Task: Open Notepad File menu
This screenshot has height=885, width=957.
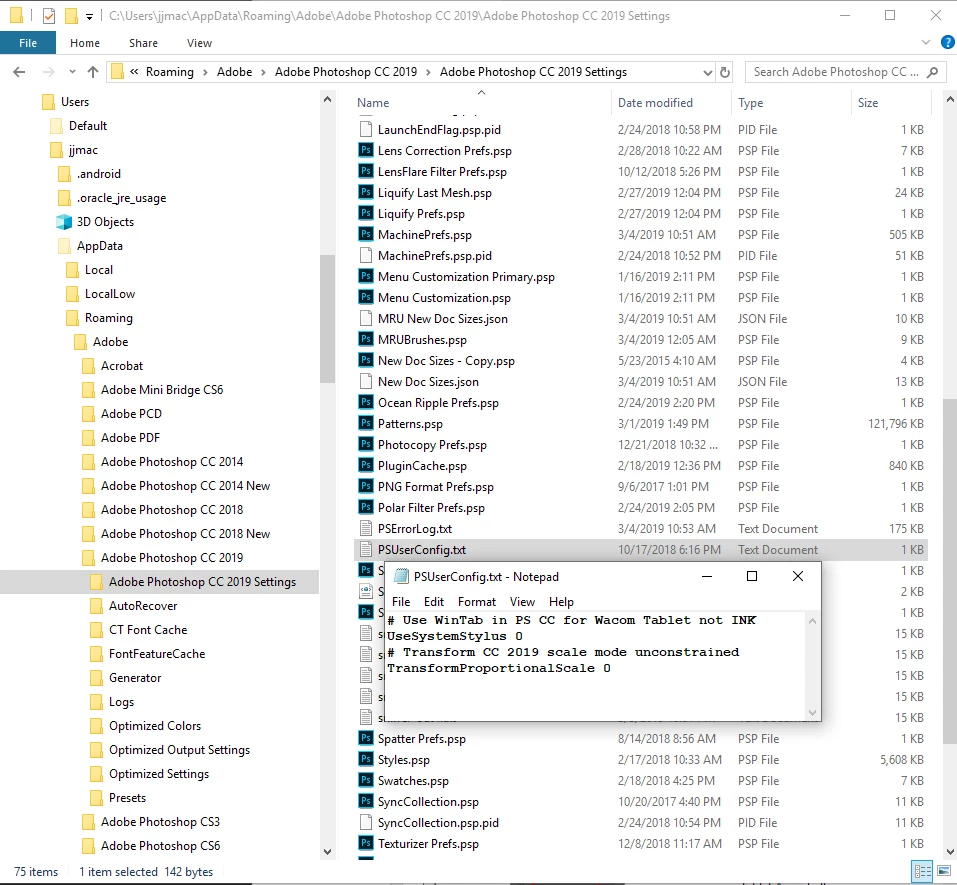Action: pos(401,602)
